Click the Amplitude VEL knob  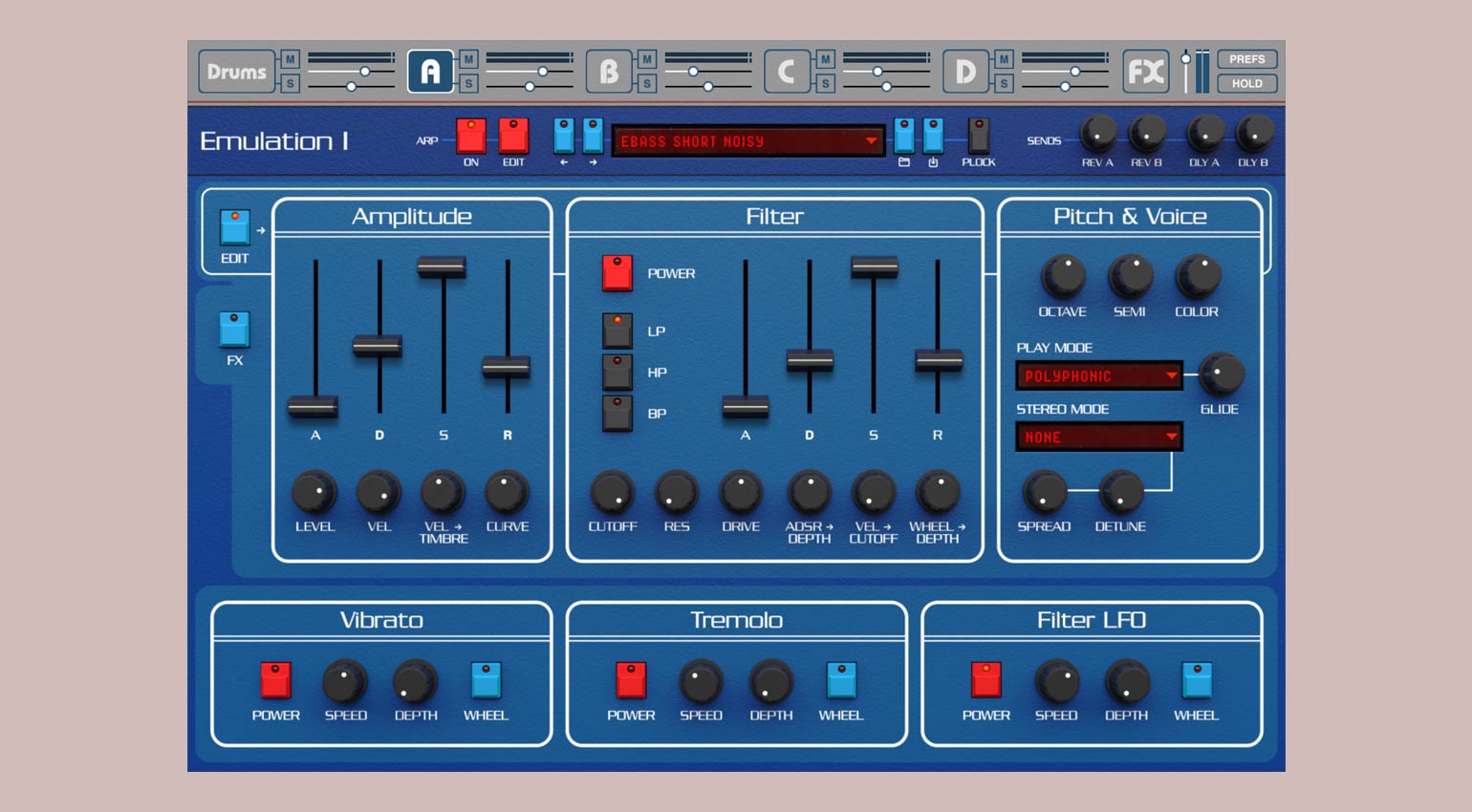379,492
